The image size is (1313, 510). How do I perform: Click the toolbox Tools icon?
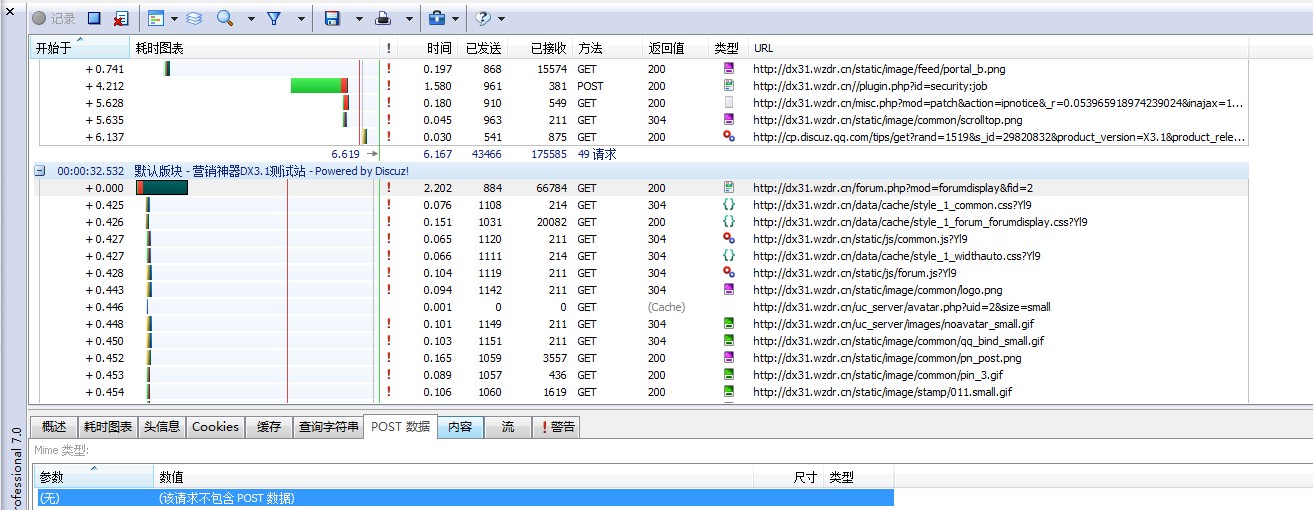tap(437, 18)
